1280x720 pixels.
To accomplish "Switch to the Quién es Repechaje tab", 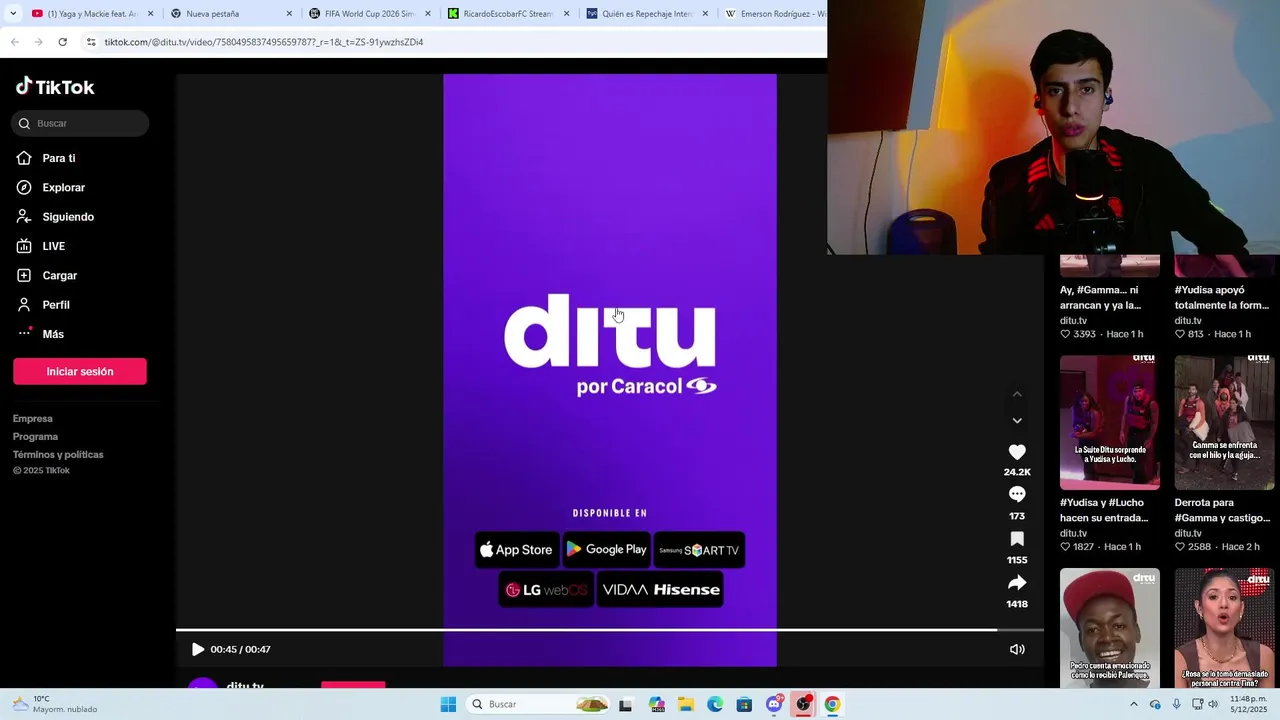I will pyautogui.click(x=647, y=14).
